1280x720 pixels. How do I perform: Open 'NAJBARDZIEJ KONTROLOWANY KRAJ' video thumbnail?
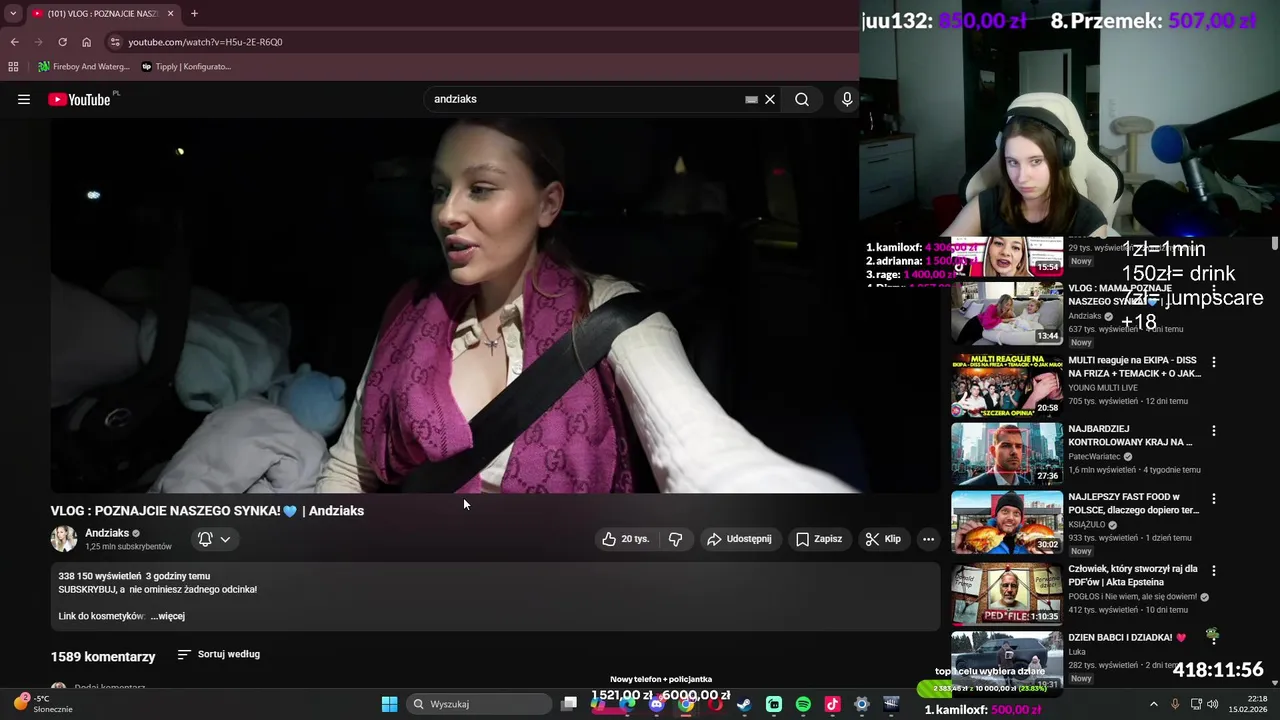pyautogui.click(x=1007, y=454)
